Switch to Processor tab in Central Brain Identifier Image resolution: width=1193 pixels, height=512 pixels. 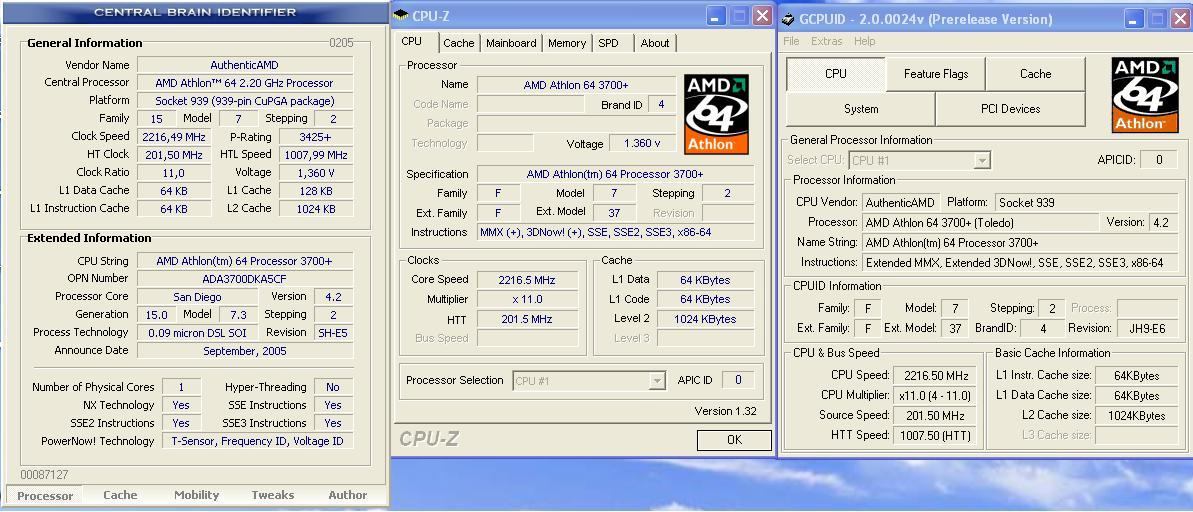(45, 495)
